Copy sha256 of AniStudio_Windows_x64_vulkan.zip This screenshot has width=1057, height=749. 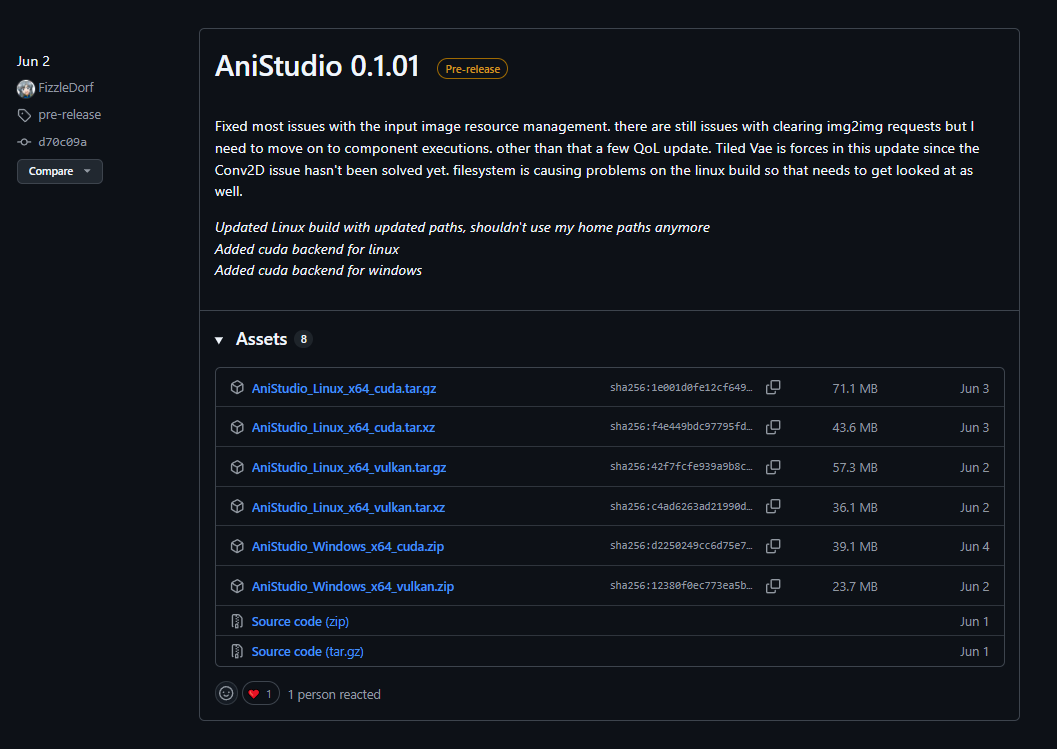(773, 586)
